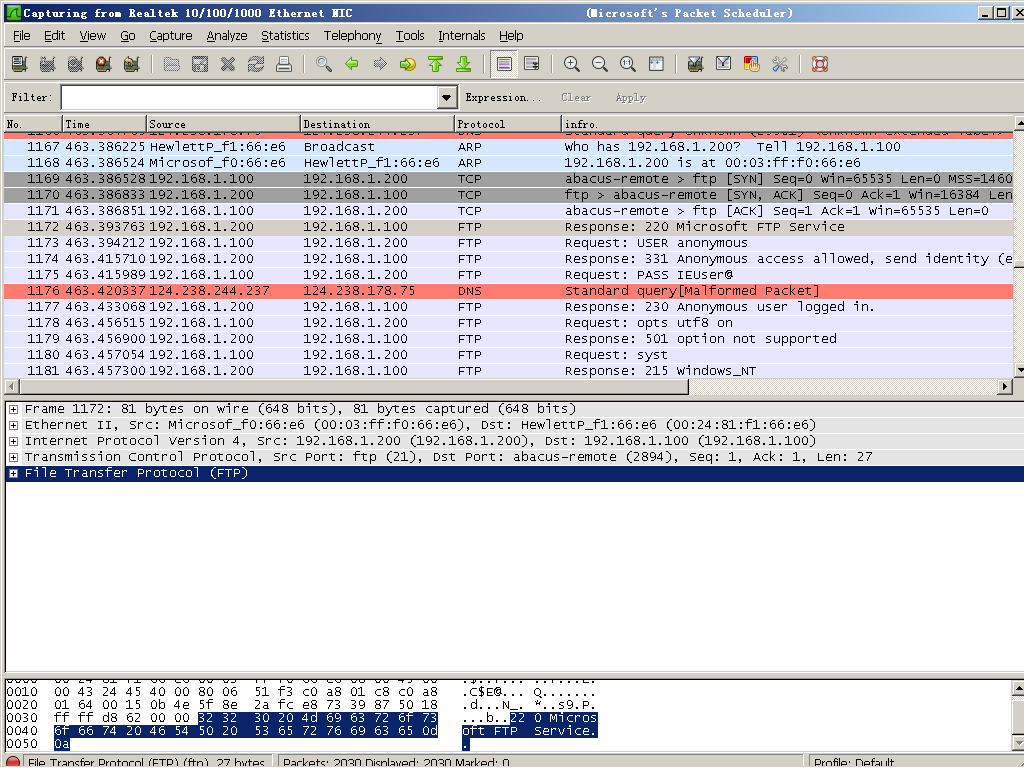Sort by the Source column header

(x=223, y=124)
